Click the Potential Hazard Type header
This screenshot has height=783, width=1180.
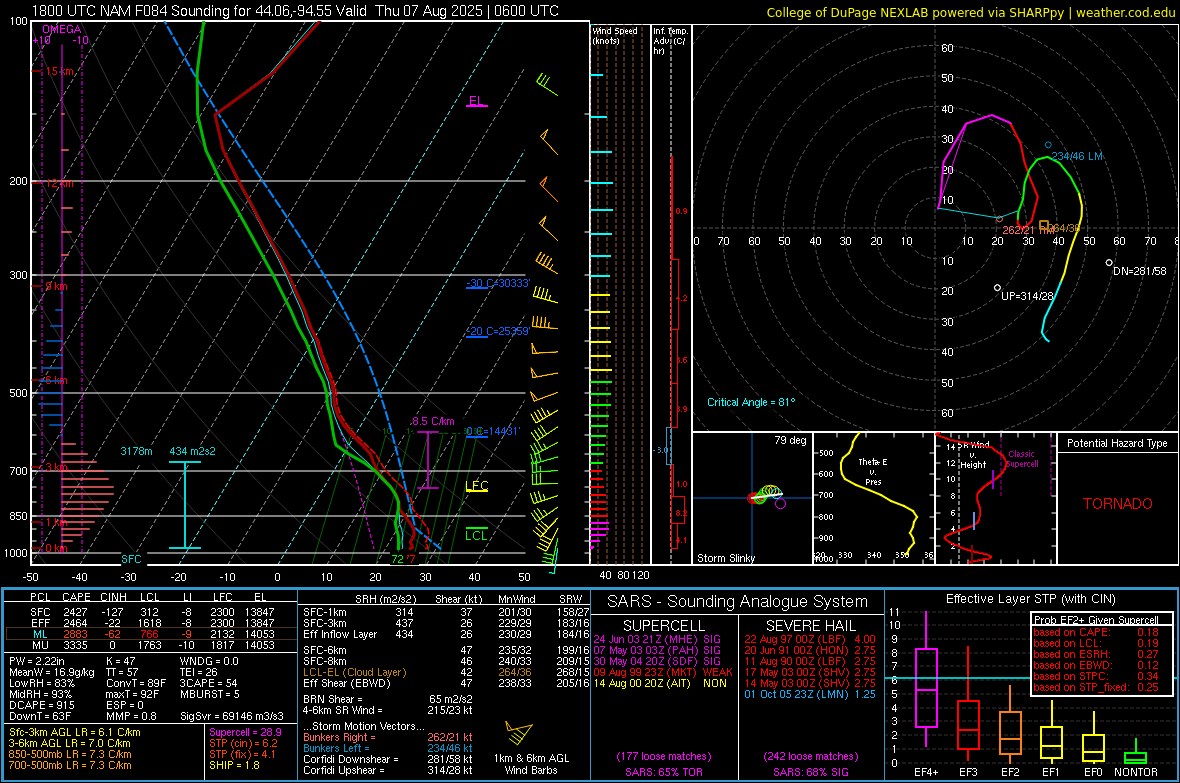click(1117, 443)
